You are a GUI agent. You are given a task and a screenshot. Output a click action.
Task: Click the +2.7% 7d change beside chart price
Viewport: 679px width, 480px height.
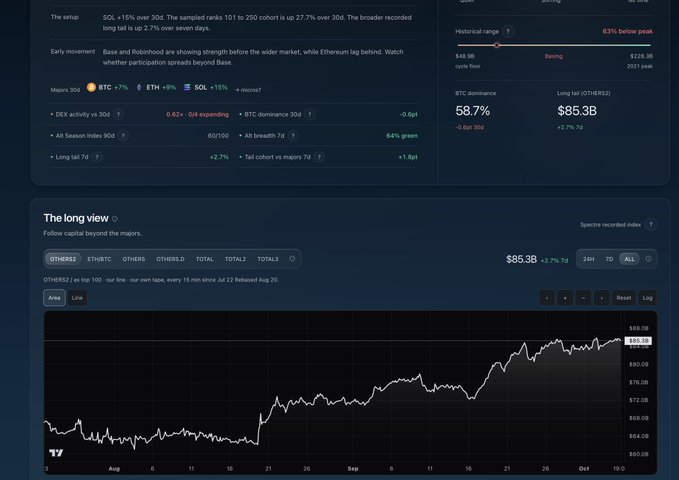pyautogui.click(x=554, y=260)
